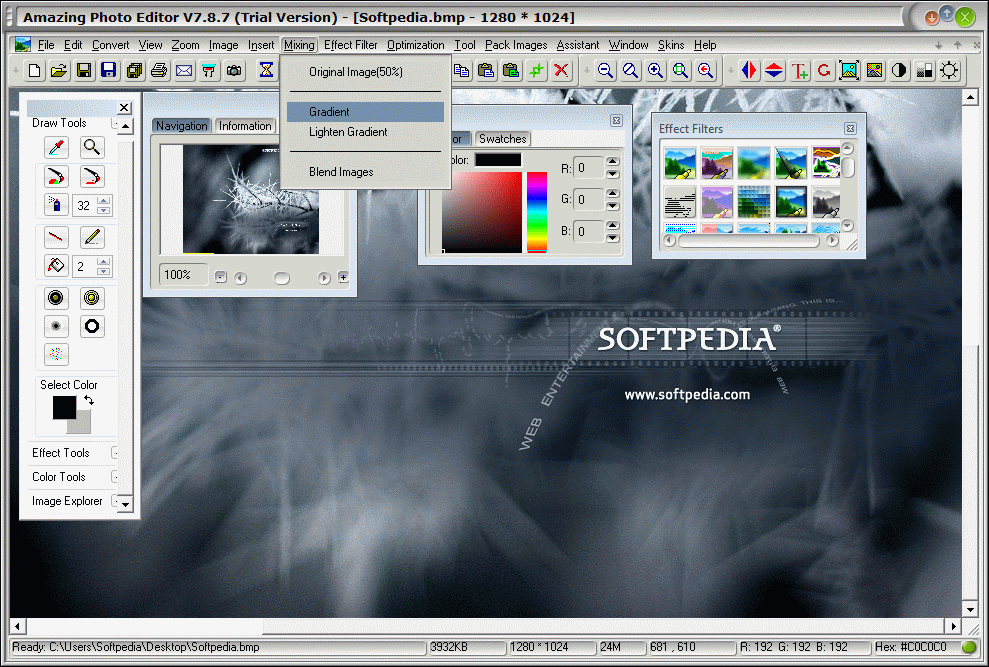
Task: Swap foreground and background colors arrow
Action: point(88,400)
